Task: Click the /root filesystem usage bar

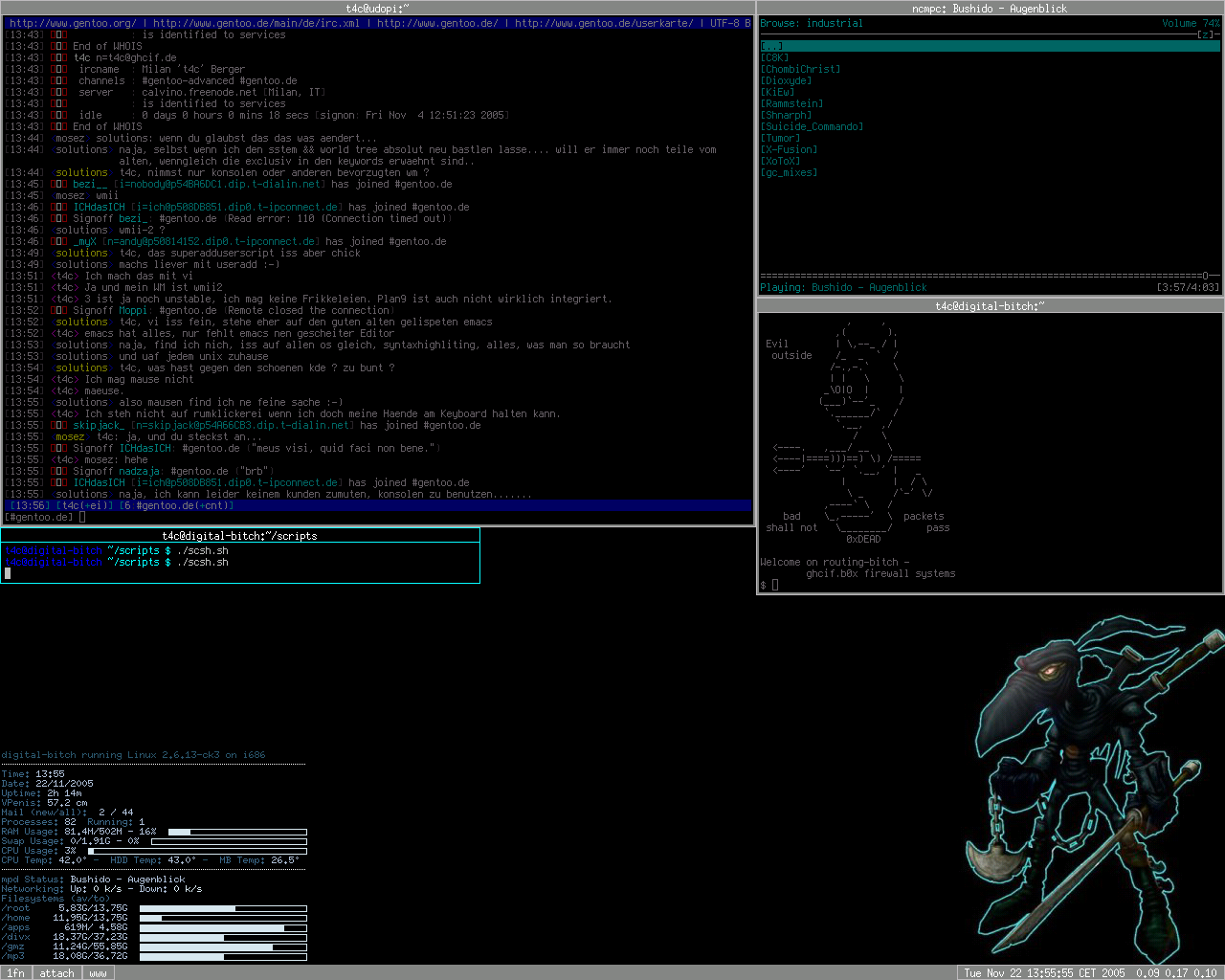Action: coord(223,908)
